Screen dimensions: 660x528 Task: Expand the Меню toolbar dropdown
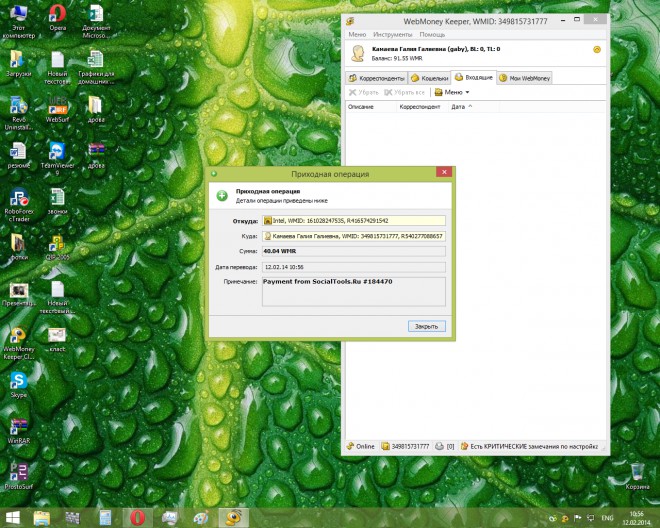coord(452,92)
